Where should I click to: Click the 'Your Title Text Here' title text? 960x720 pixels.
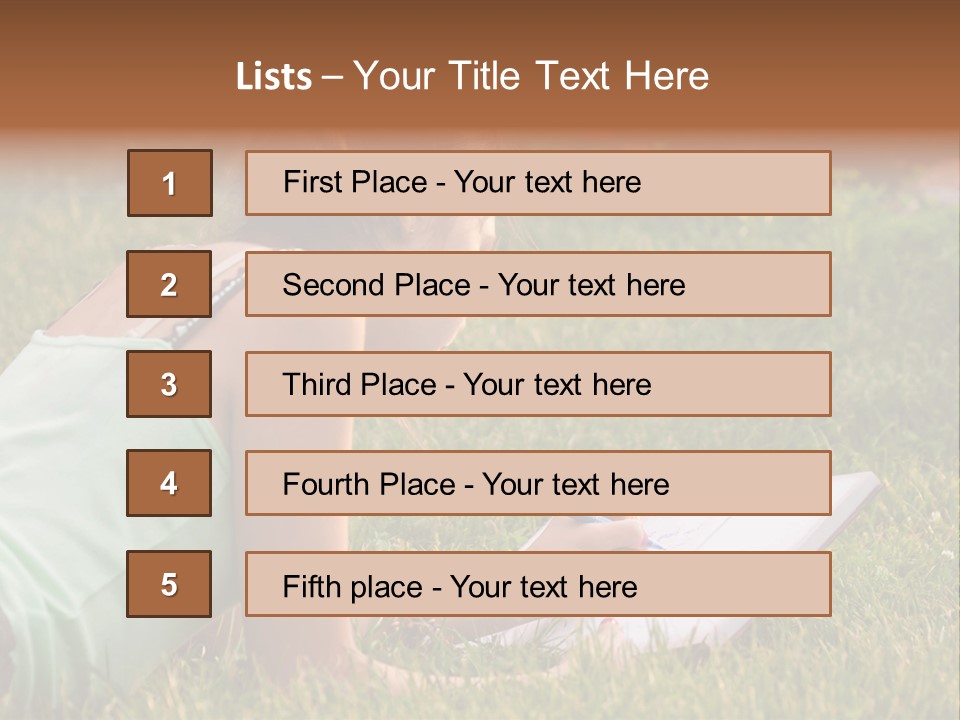coord(530,76)
